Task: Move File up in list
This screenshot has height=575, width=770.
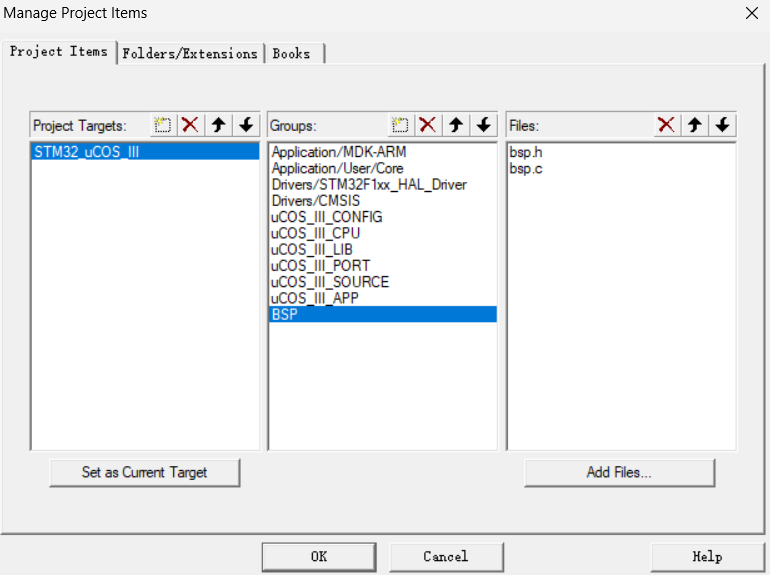Action: point(694,125)
